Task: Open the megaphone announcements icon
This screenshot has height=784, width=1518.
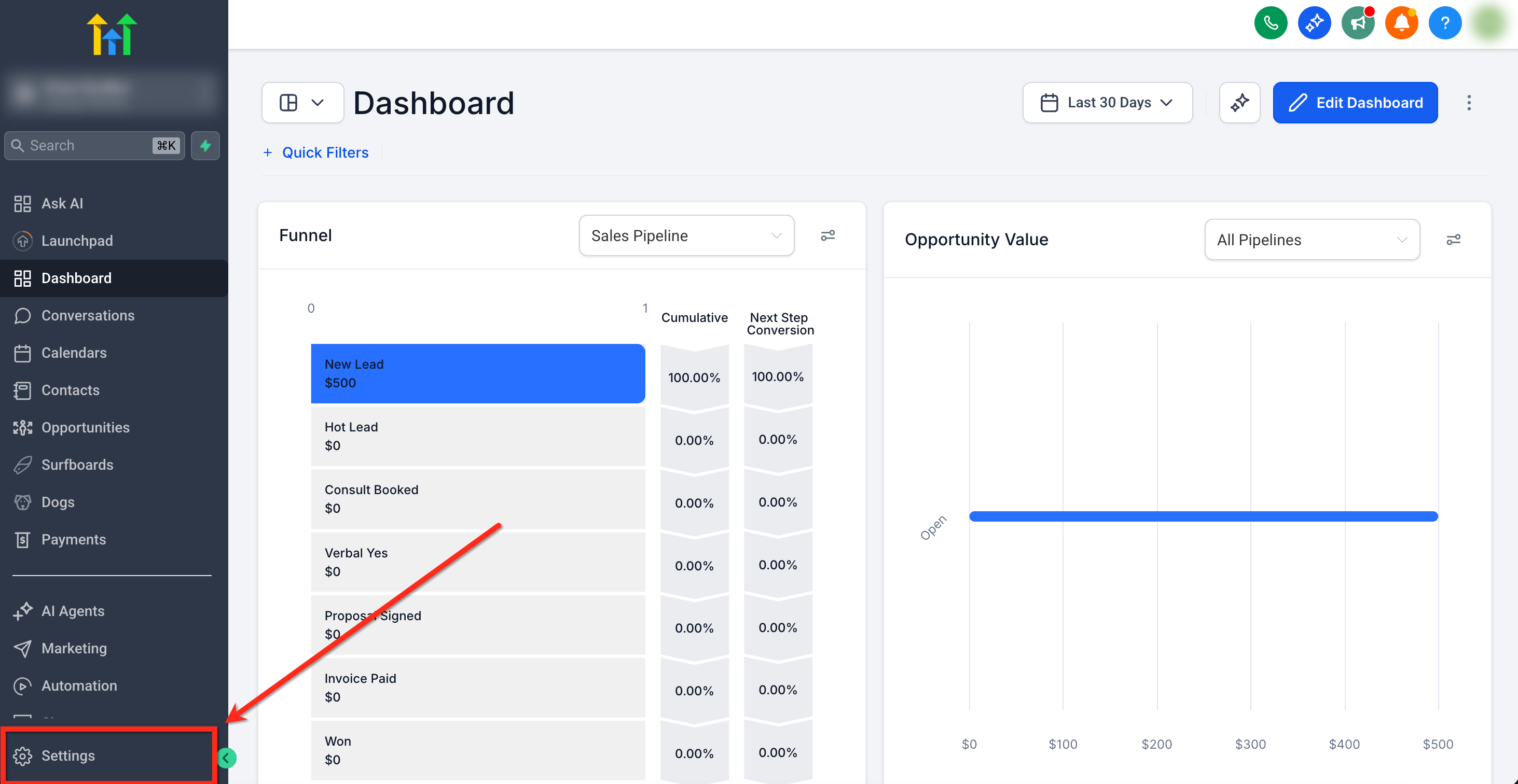Action: [1357, 23]
